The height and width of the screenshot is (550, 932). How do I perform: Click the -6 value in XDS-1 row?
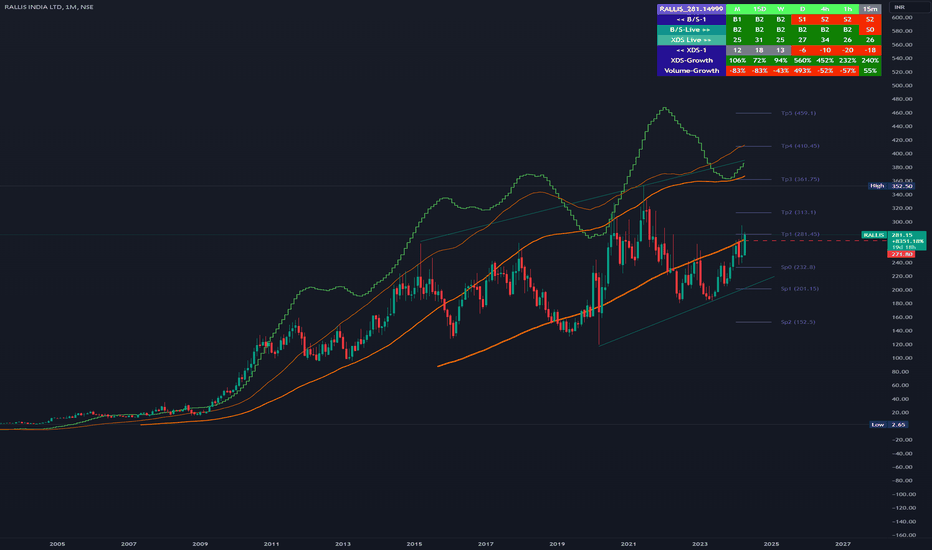click(x=802, y=50)
